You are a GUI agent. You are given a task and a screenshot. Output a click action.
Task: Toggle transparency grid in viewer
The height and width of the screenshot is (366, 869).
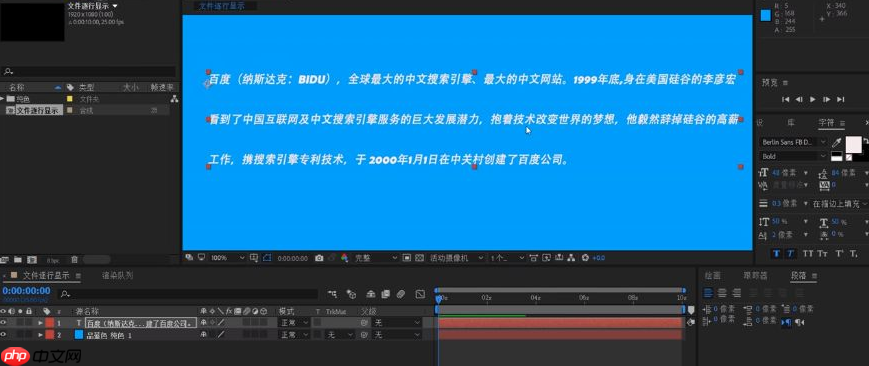pos(420,258)
